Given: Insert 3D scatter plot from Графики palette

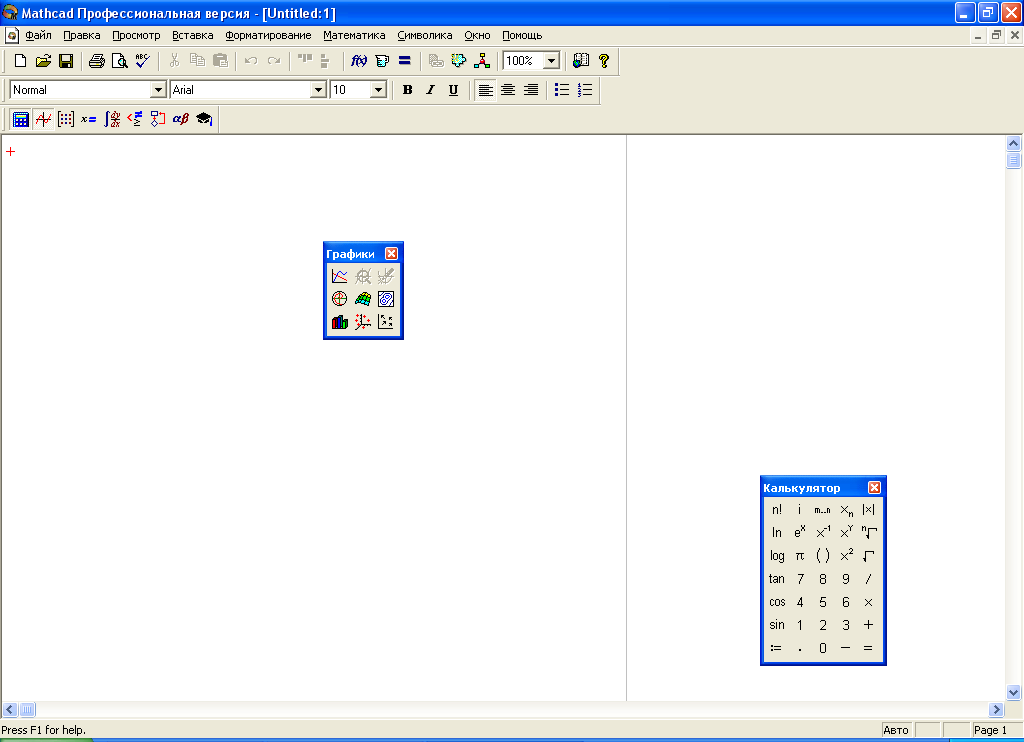Looking at the screenshot, I should pyautogui.click(x=362, y=322).
